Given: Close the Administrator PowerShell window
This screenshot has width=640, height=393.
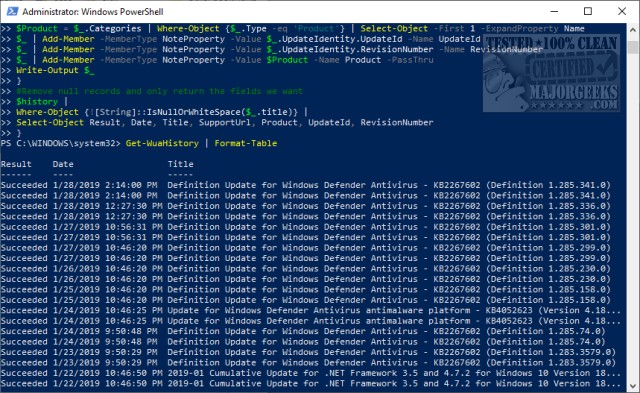Looking at the screenshot, I should (622, 11).
